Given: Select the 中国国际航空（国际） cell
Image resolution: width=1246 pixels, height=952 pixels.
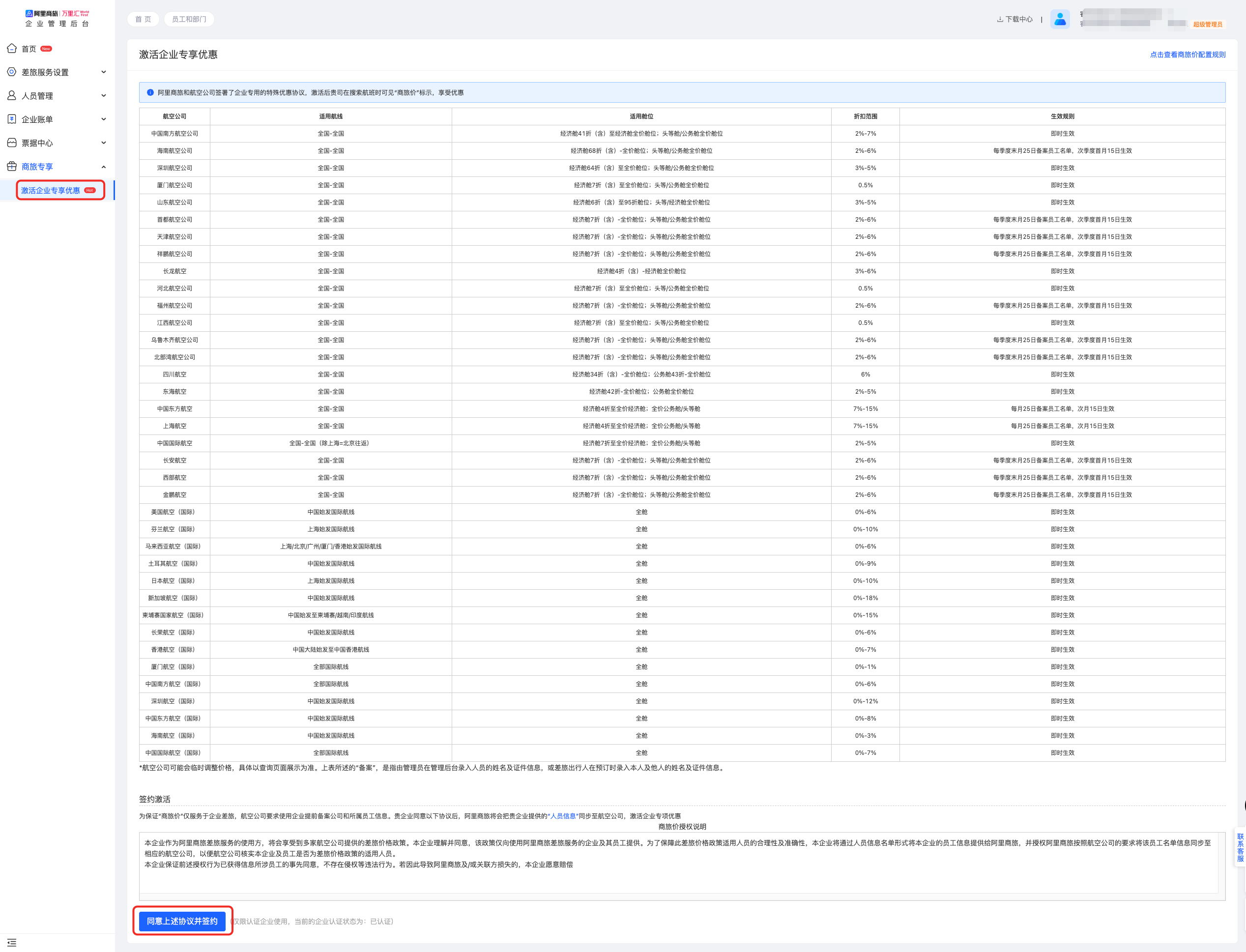Looking at the screenshot, I should tap(174, 752).
